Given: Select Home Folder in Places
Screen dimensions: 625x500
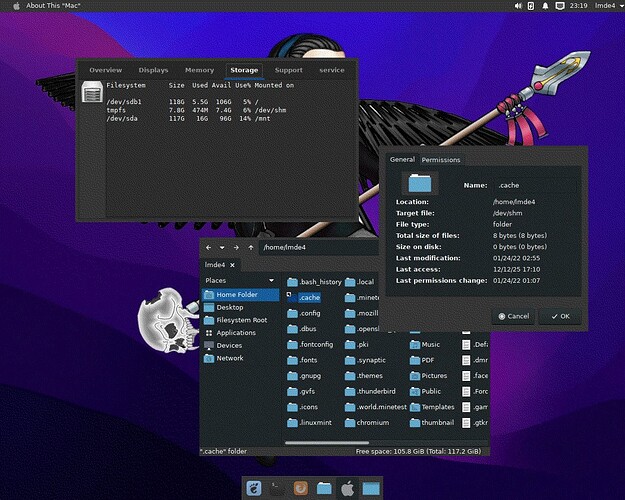Looking at the screenshot, I should pos(241,295).
